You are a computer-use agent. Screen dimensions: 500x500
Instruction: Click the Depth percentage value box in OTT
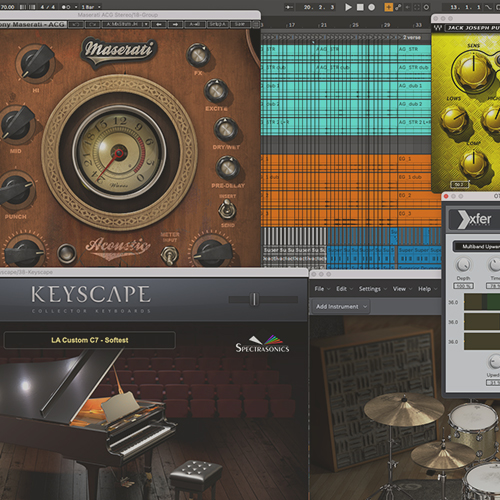pos(463,286)
